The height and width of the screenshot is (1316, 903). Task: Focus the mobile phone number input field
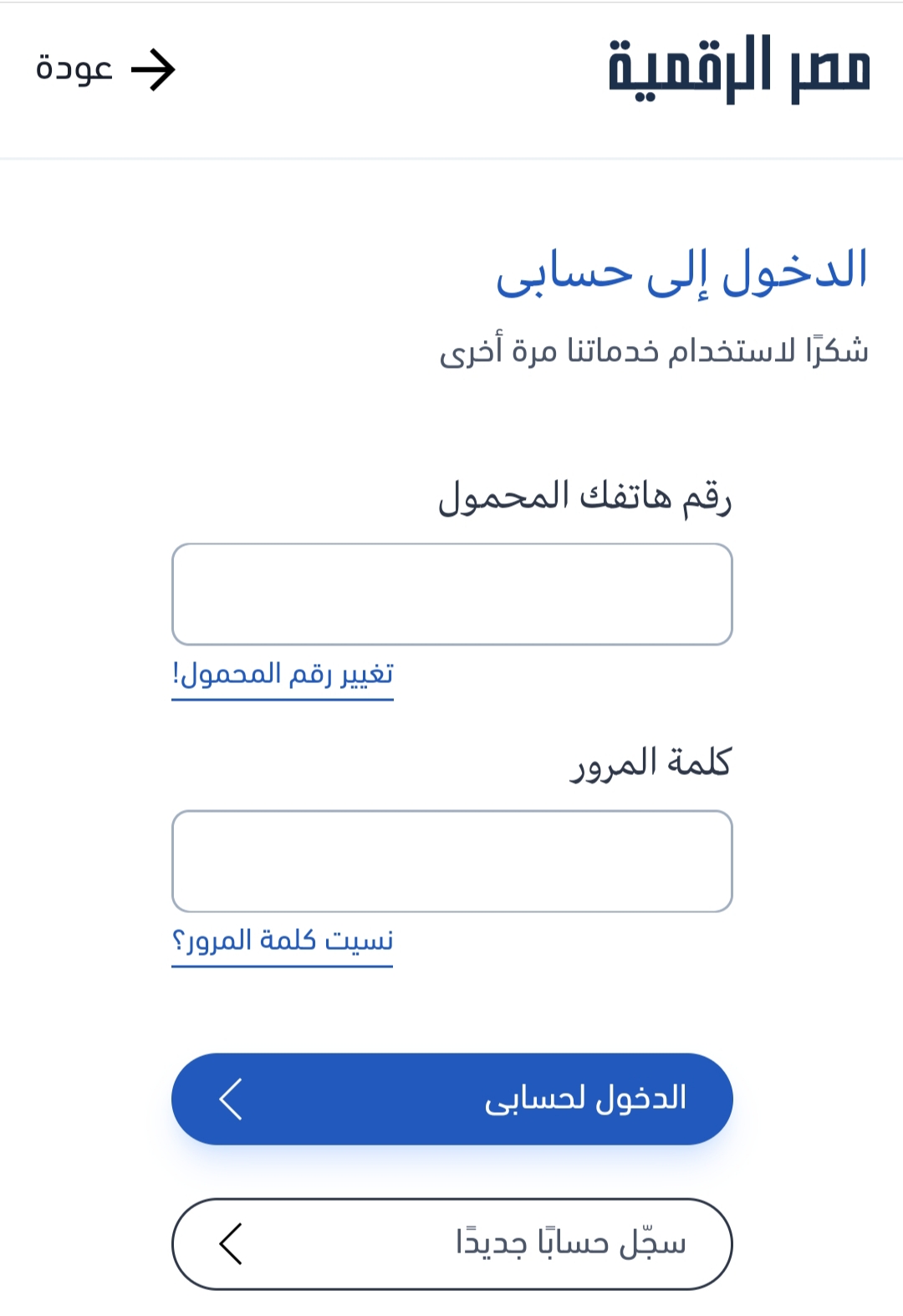(x=452, y=594)
